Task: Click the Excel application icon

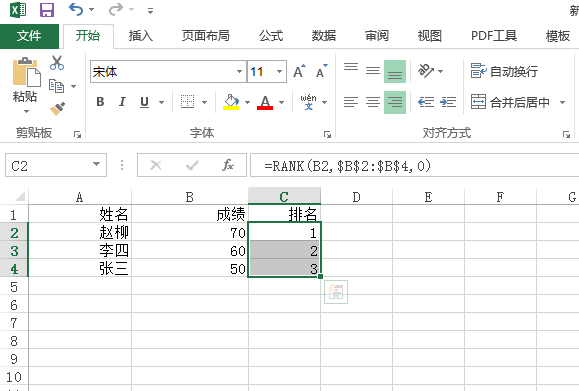Action: tap(18, 10)
